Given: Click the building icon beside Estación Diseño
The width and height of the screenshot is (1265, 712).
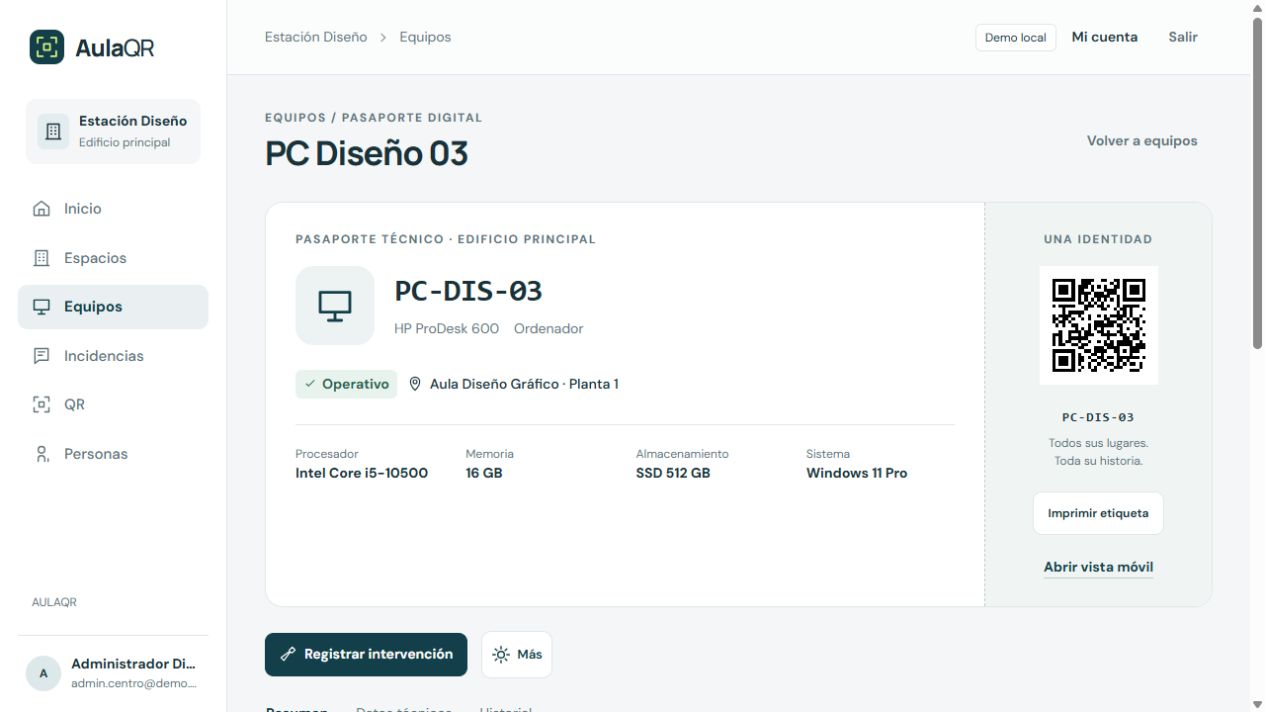Looking at the screenshot, I should pyautogui.click(x=53, y=131).
